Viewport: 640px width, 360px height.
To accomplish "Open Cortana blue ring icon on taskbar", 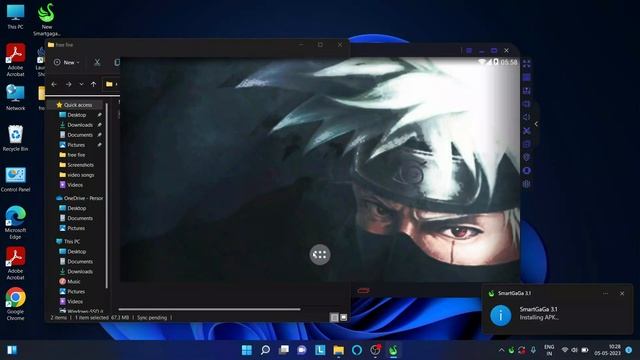I will tap(357, 350).
